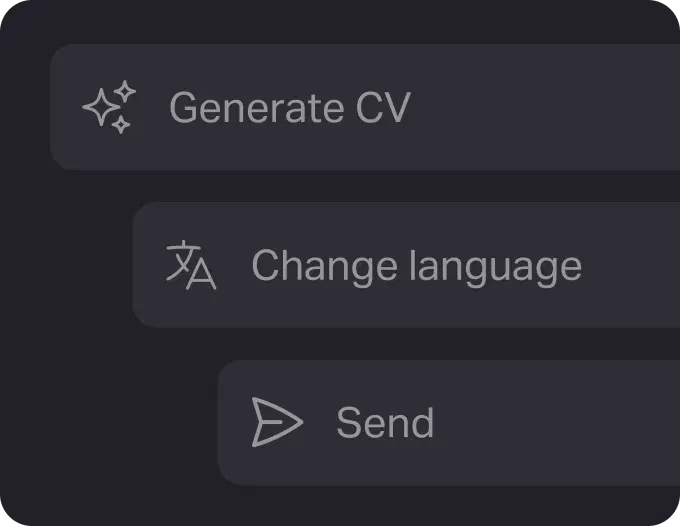Click the paper plane send icon
680x526 pixels.
point(276,422)
